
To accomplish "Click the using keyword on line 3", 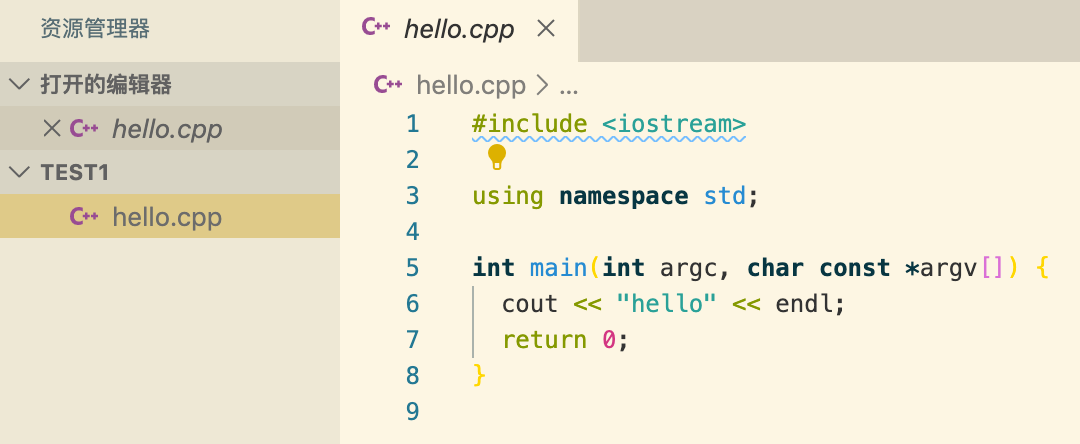I will coord(508,197).
